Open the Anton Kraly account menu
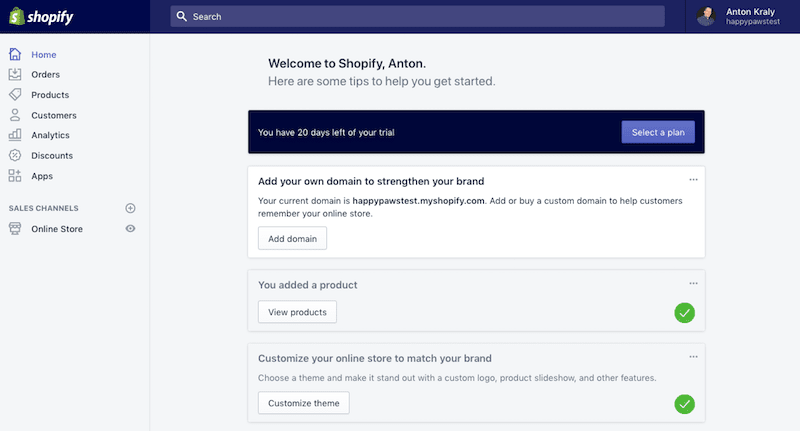800x431 pixels. 742,16
